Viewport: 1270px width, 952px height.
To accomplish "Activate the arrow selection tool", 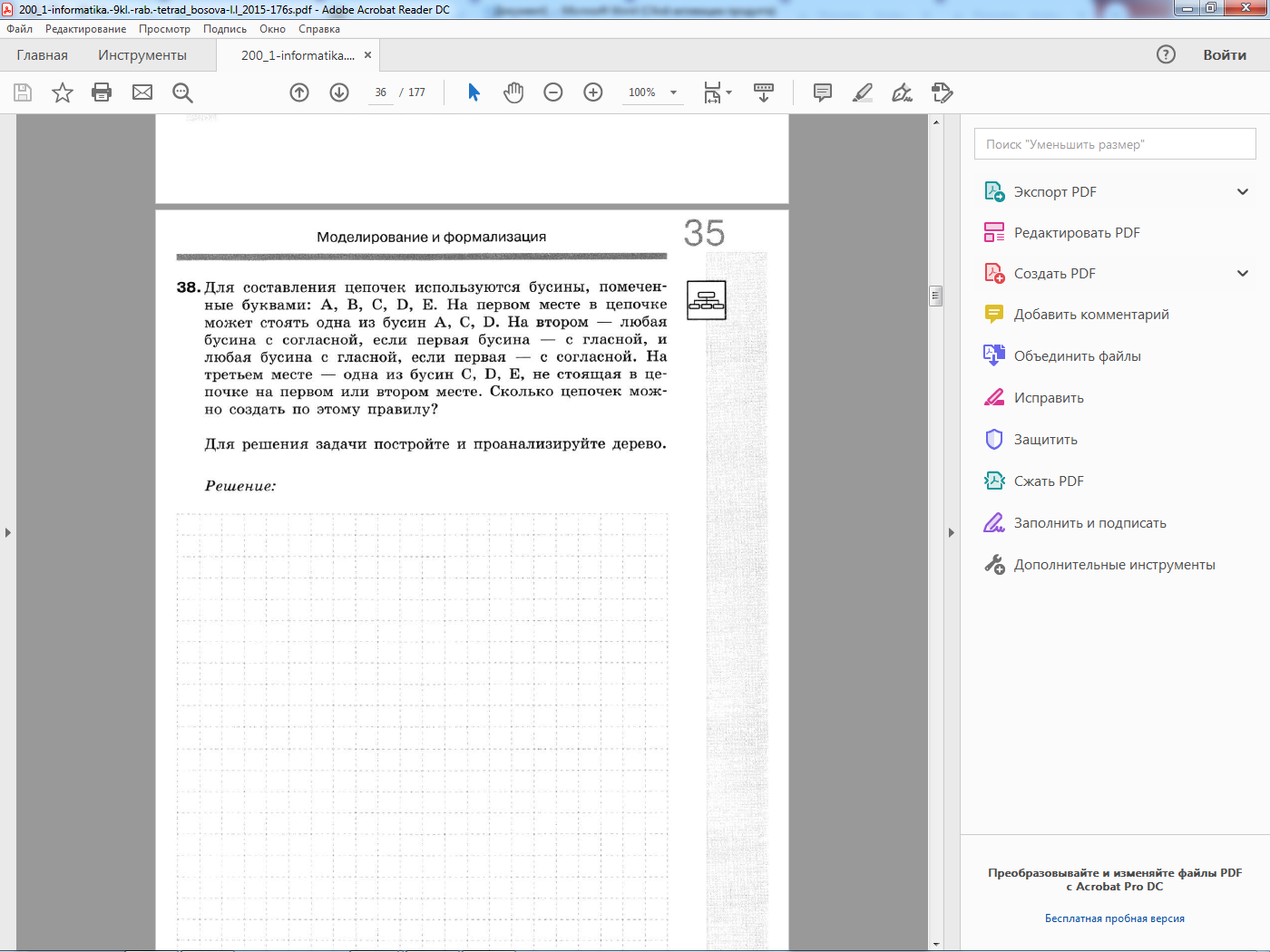I will 474,92.
